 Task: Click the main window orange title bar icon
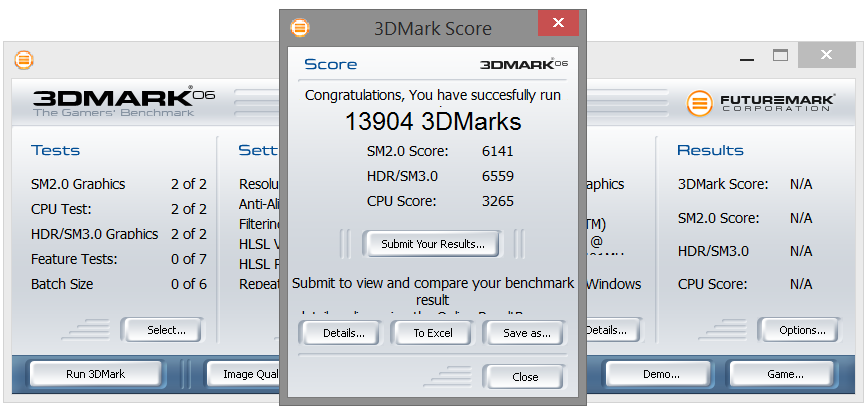24,59
